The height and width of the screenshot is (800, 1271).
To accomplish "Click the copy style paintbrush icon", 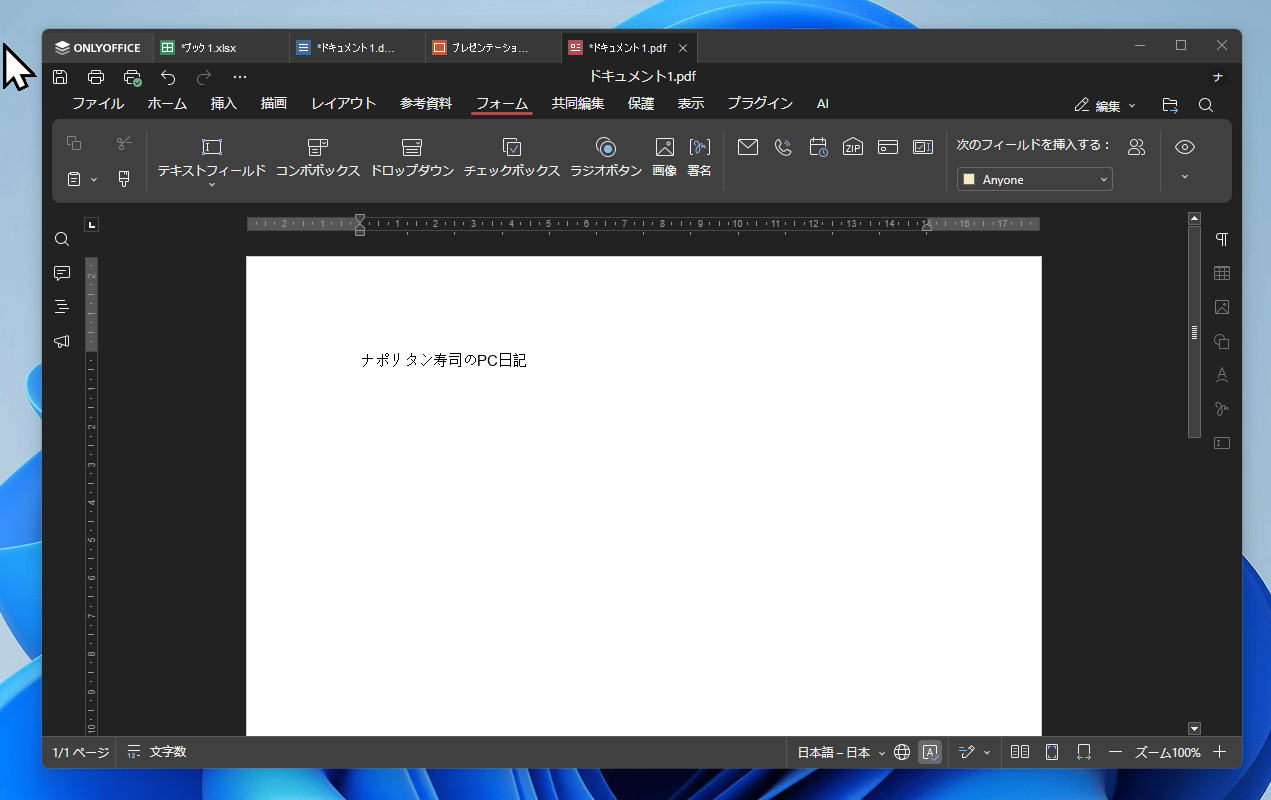I will [124, 179].
